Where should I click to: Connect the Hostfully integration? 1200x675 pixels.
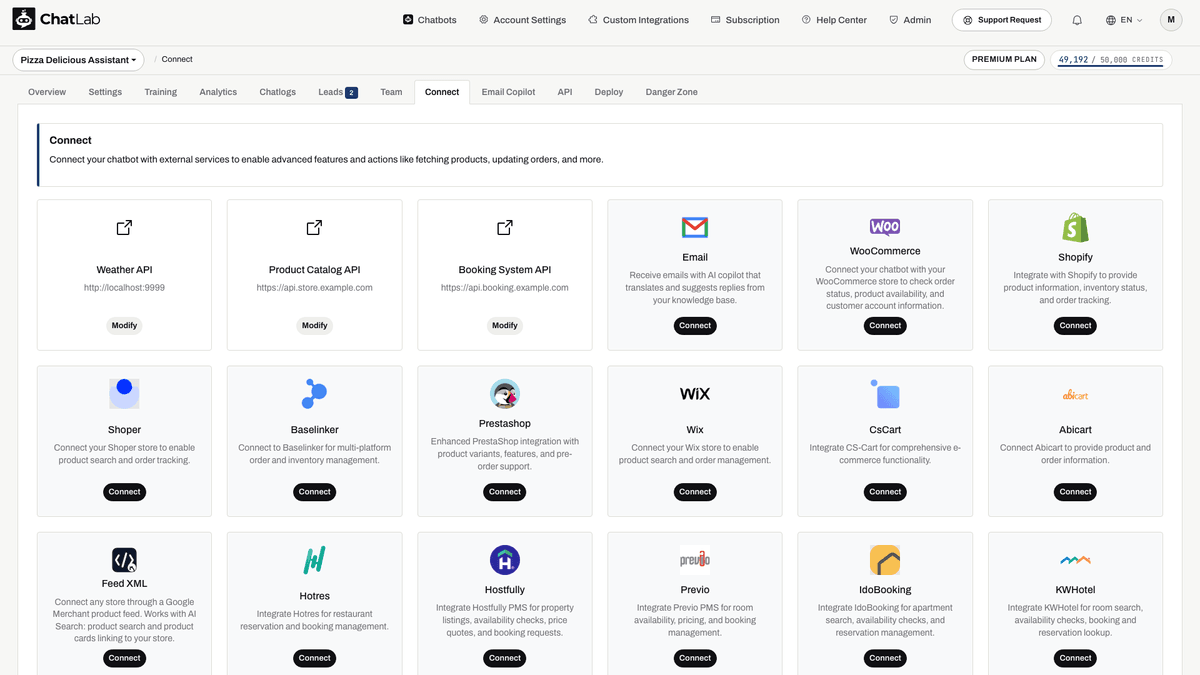click(505, 658)
